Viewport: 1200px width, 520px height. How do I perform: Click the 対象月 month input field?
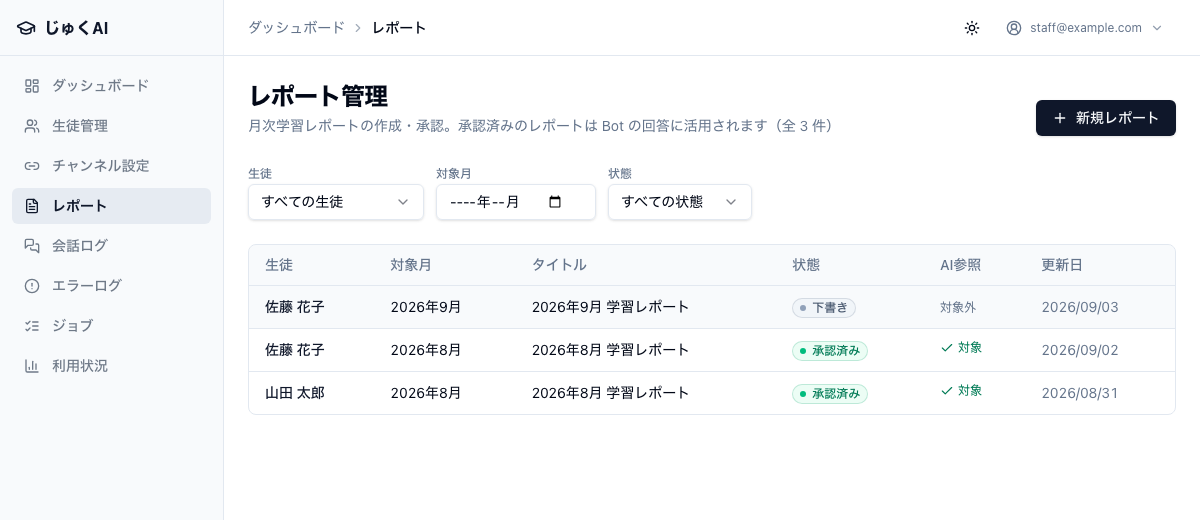click(x=516, y=202)
